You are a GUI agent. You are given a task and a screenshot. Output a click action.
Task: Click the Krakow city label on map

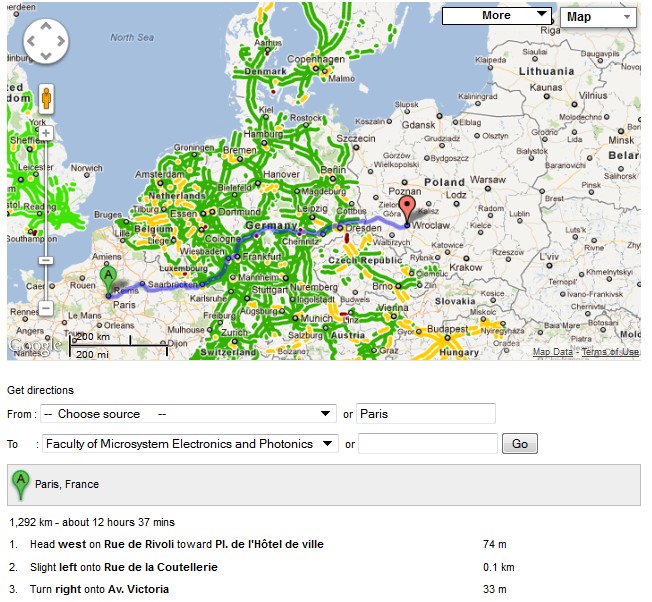(x=466, y=267)
